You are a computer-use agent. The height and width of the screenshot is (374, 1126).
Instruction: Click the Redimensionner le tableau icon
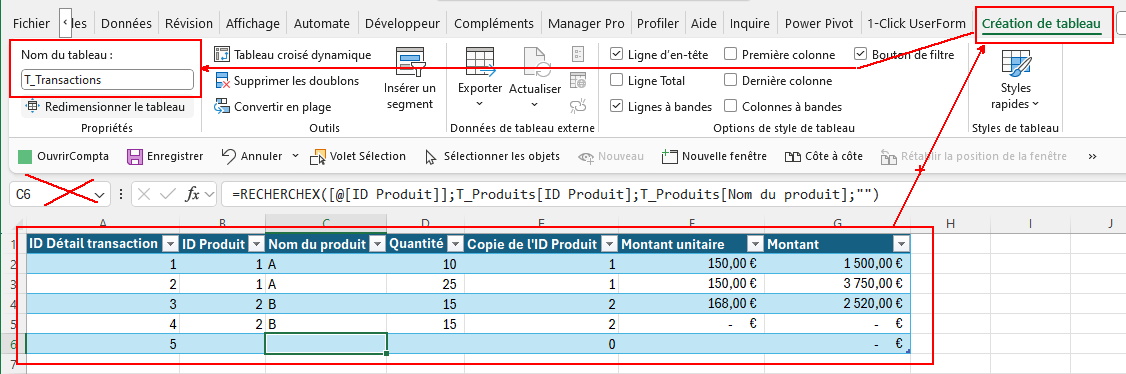32,107
